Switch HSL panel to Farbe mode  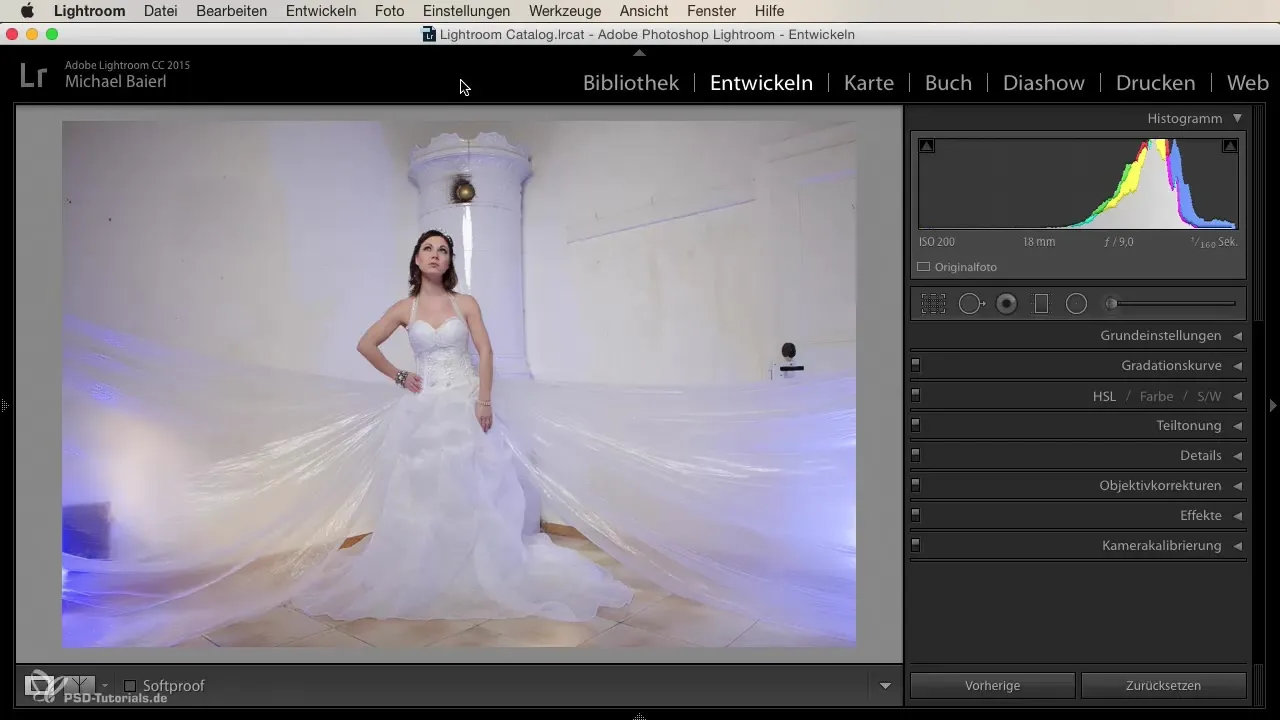pyautogui.click(x=1156, y=396)
